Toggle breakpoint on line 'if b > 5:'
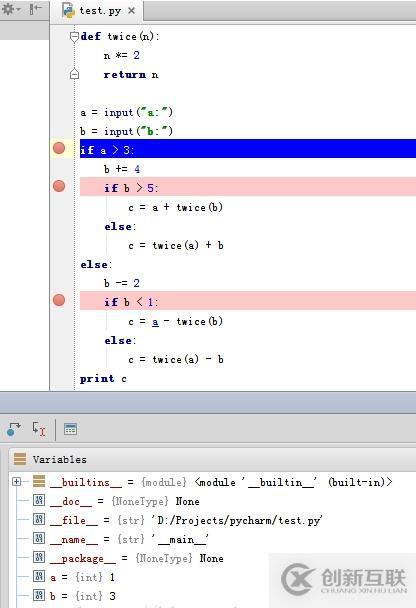Viewport: 416px width, 608px height. 59,186
